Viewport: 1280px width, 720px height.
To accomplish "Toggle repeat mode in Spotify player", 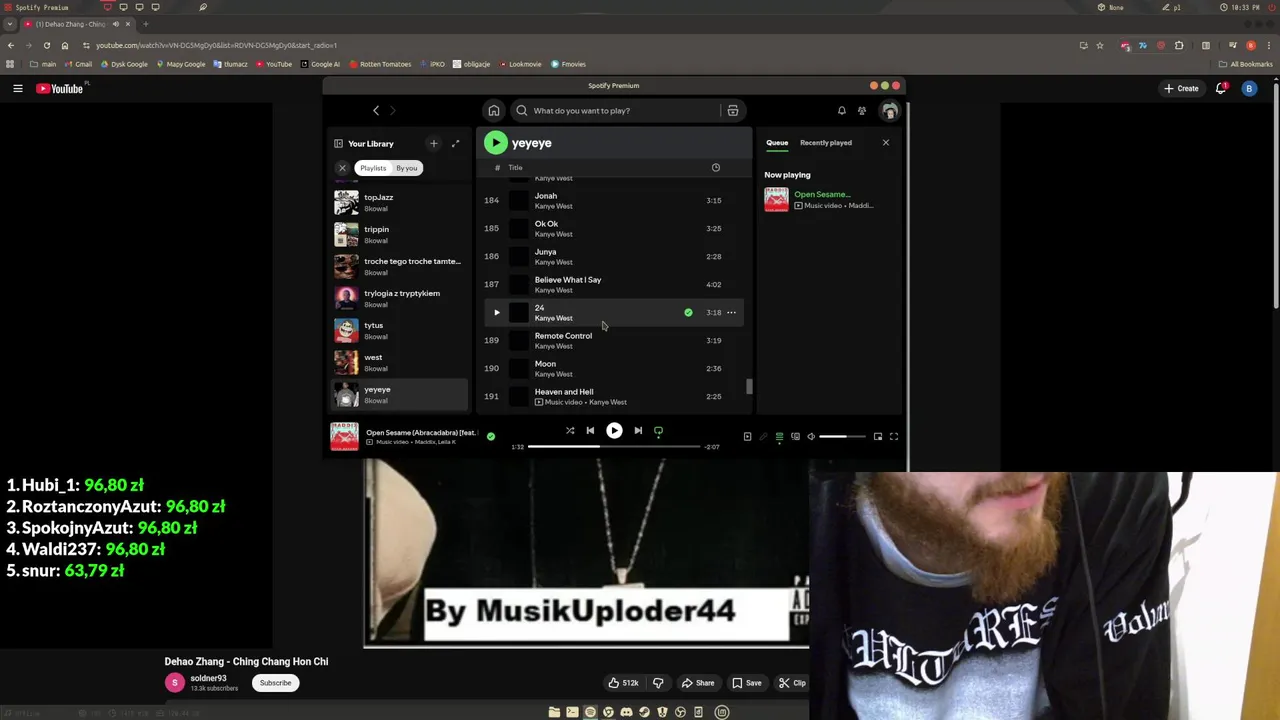I will (658, 431).
